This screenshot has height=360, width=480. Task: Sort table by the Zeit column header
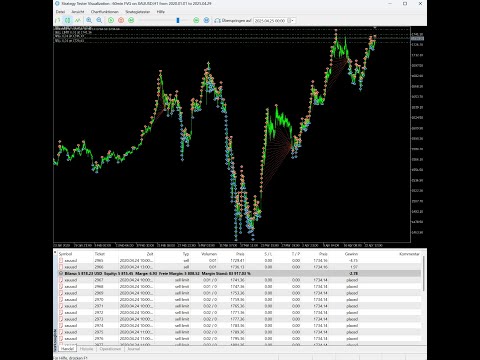150,254
